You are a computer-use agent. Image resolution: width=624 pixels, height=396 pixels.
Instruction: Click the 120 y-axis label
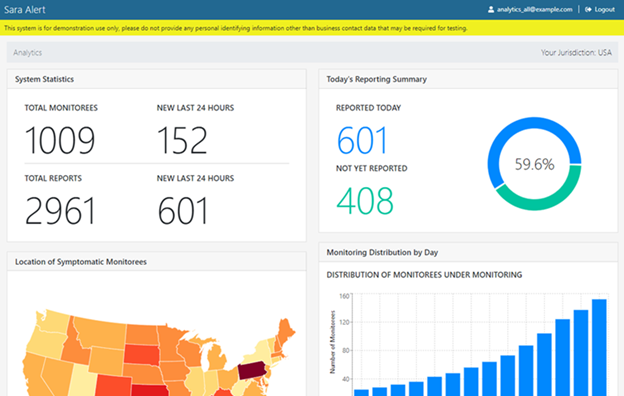click(x=344, y=322)
